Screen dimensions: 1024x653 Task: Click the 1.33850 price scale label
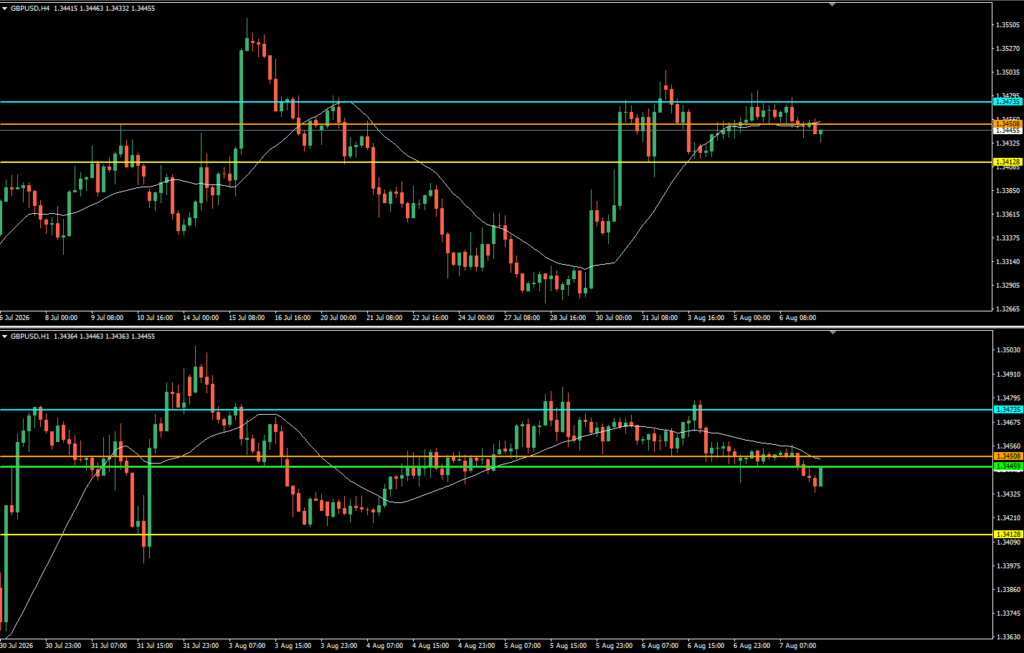pos(1008,191)
